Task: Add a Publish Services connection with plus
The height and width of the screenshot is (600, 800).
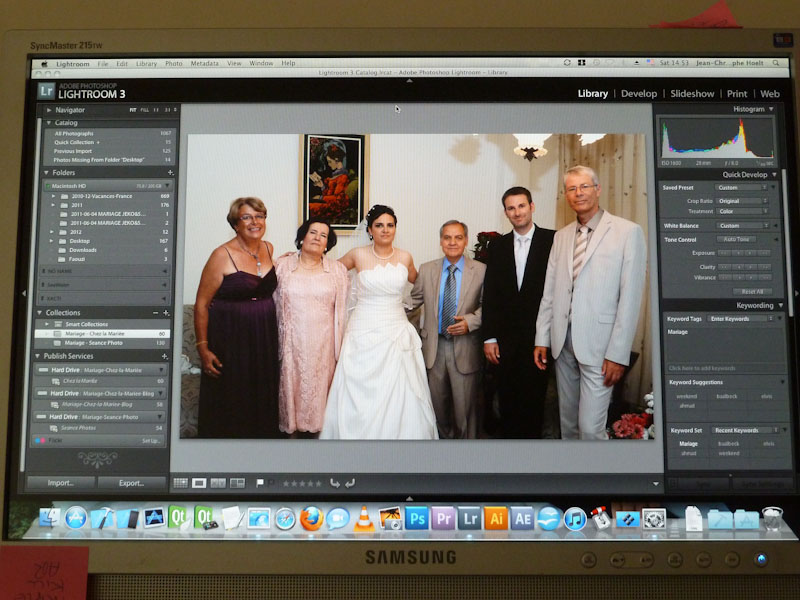Action: pos(164,356)
